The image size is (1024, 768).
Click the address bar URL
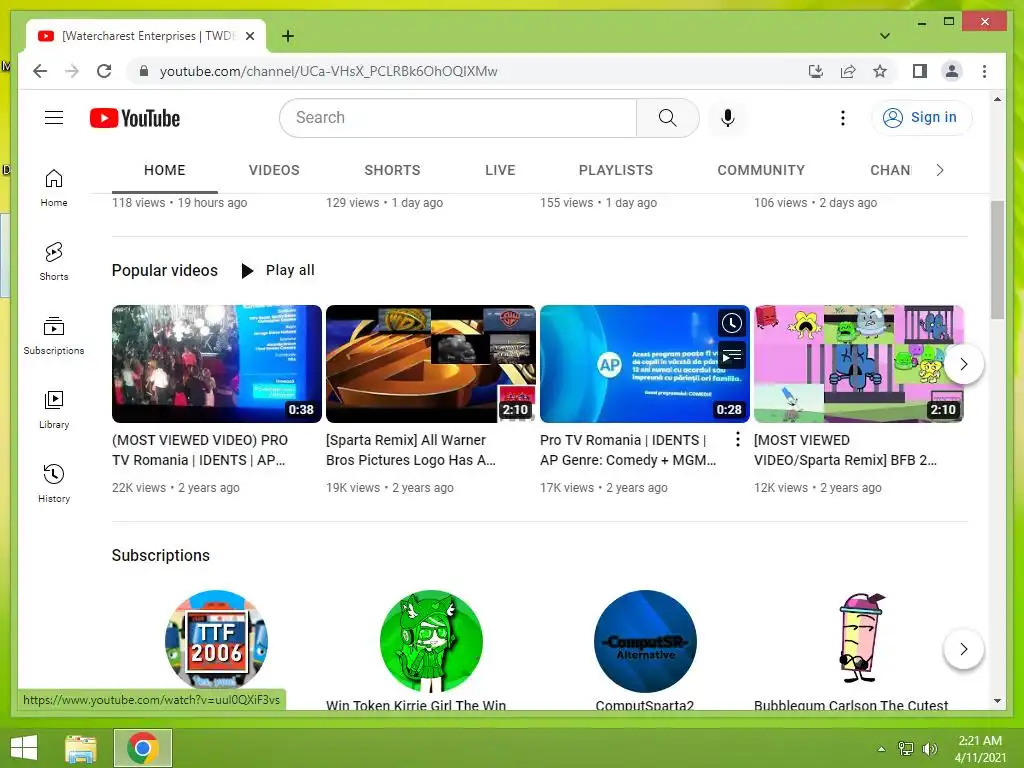coord(328,71)
